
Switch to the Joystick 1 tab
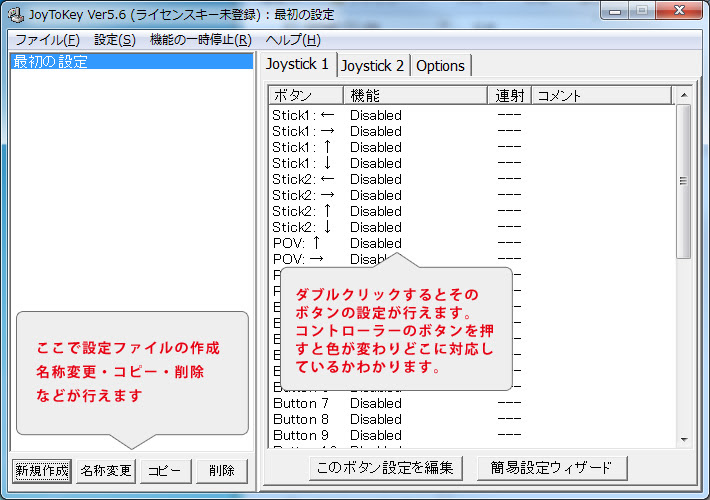(297, 64)
